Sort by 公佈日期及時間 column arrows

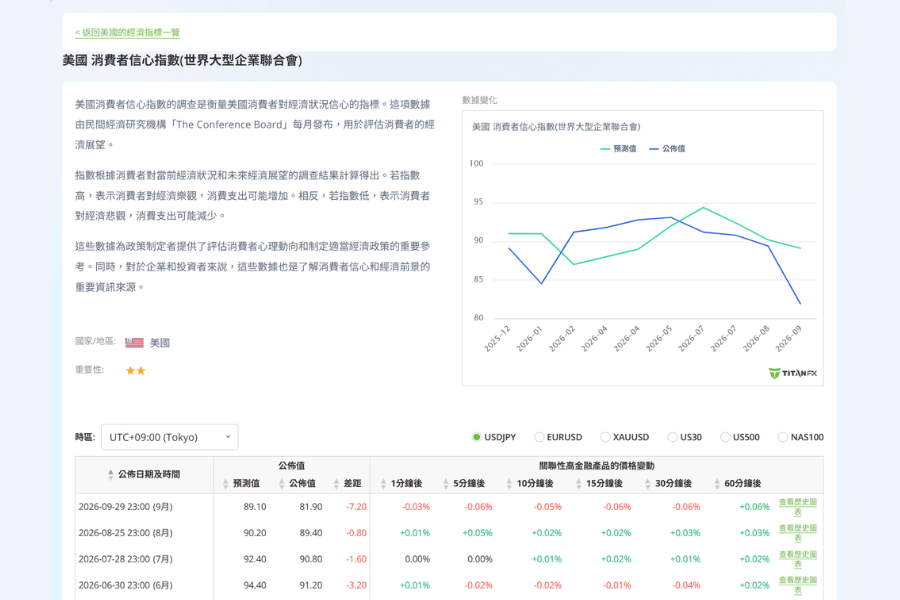pos(110,474)
